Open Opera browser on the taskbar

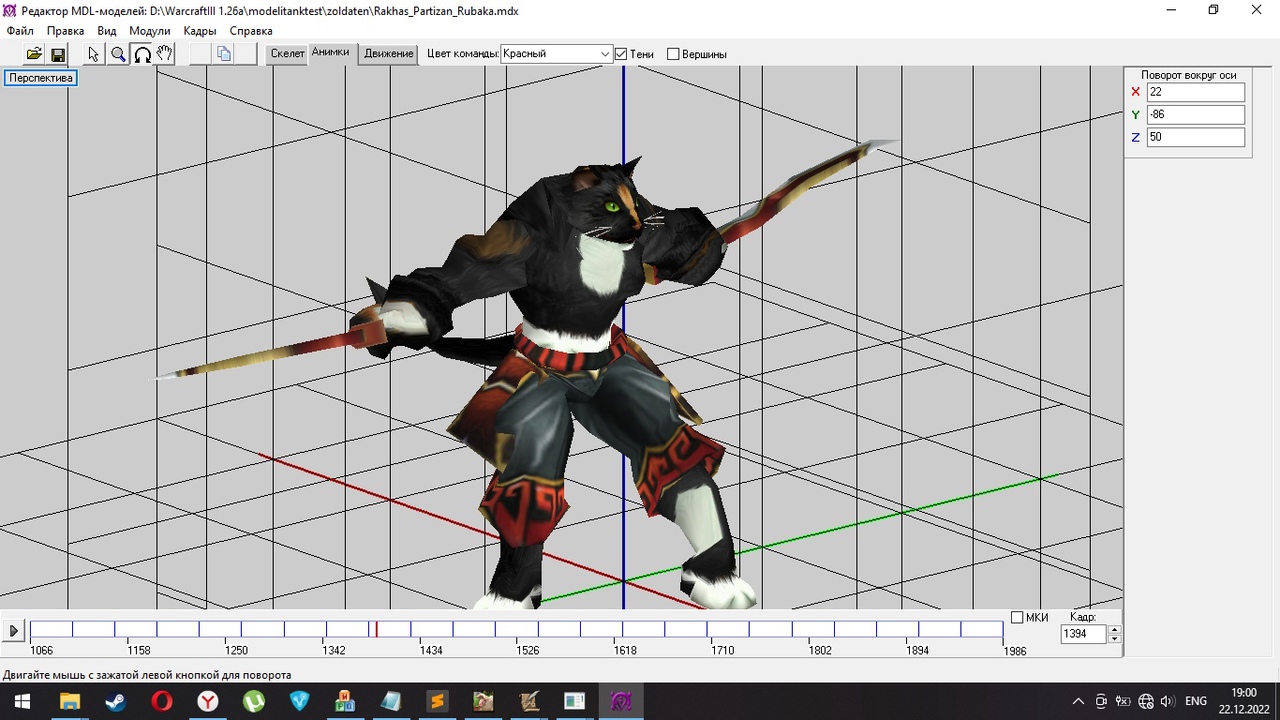[x=161, y=701]
